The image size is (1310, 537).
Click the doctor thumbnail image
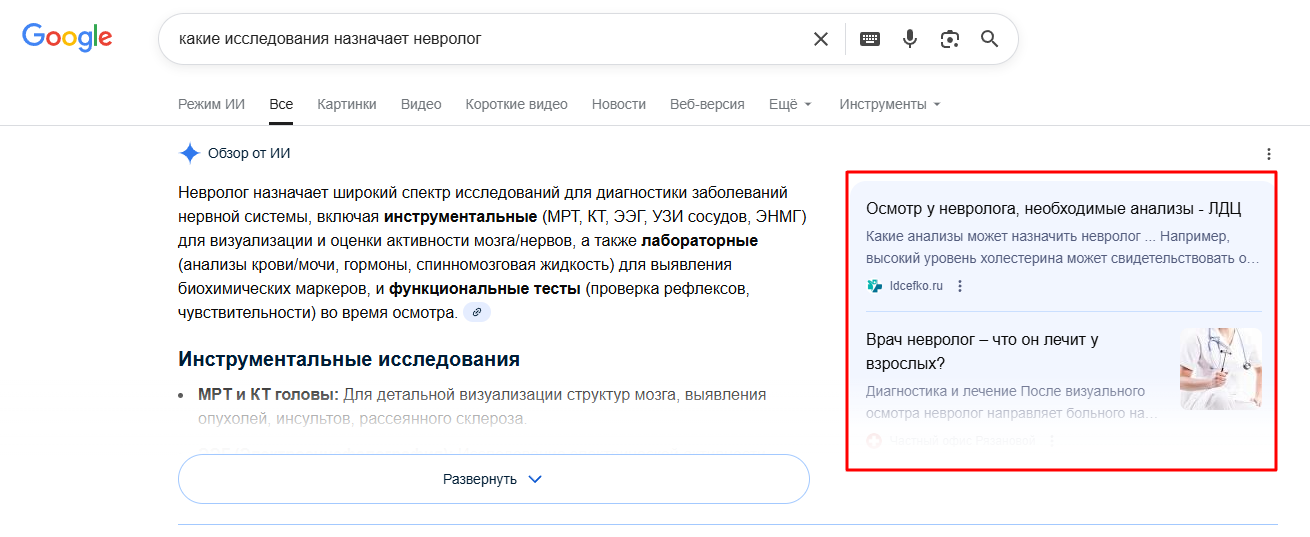tap(1220, 369)
